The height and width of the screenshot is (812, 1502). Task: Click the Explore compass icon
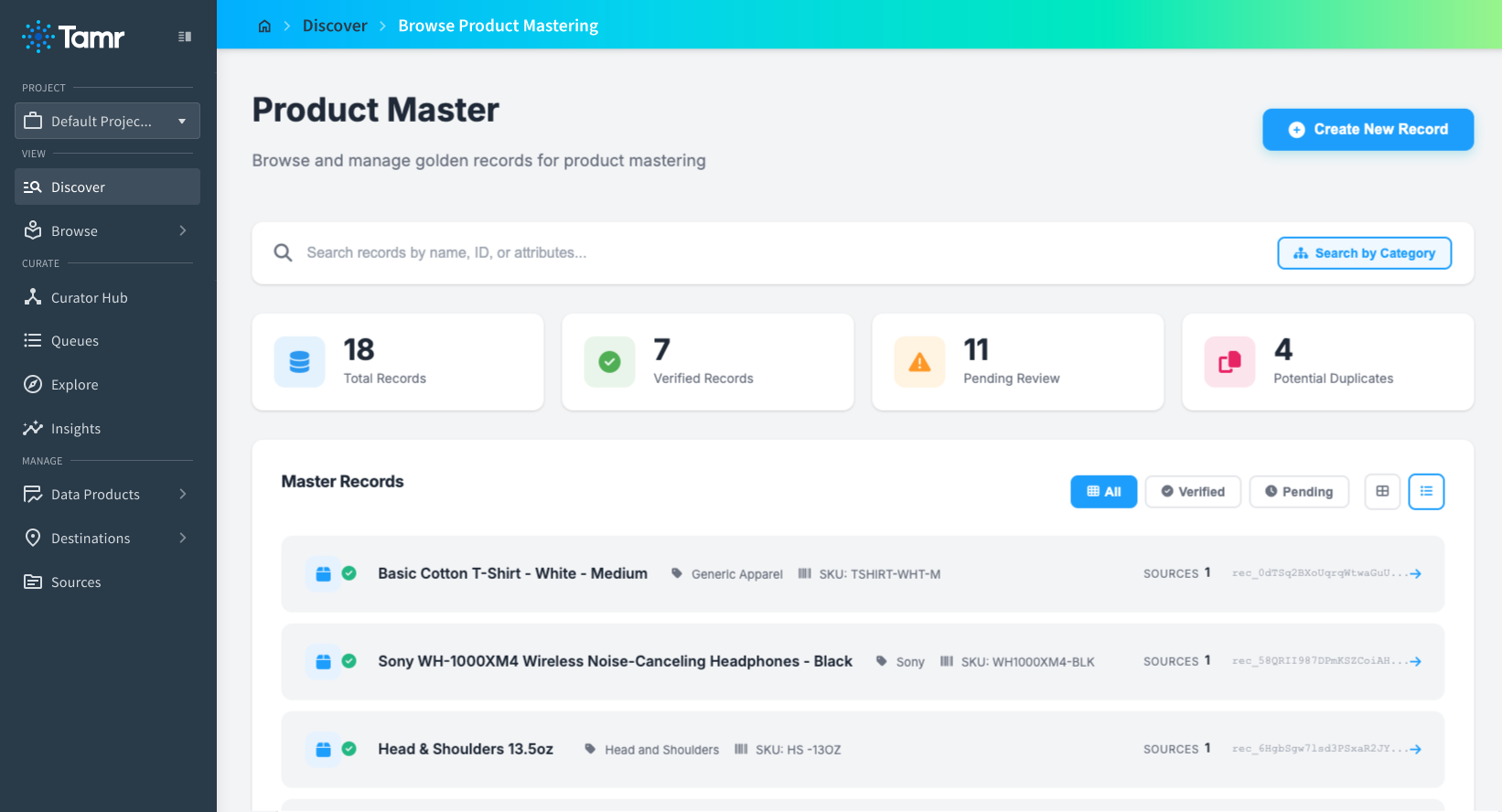[x=33, y=384]
